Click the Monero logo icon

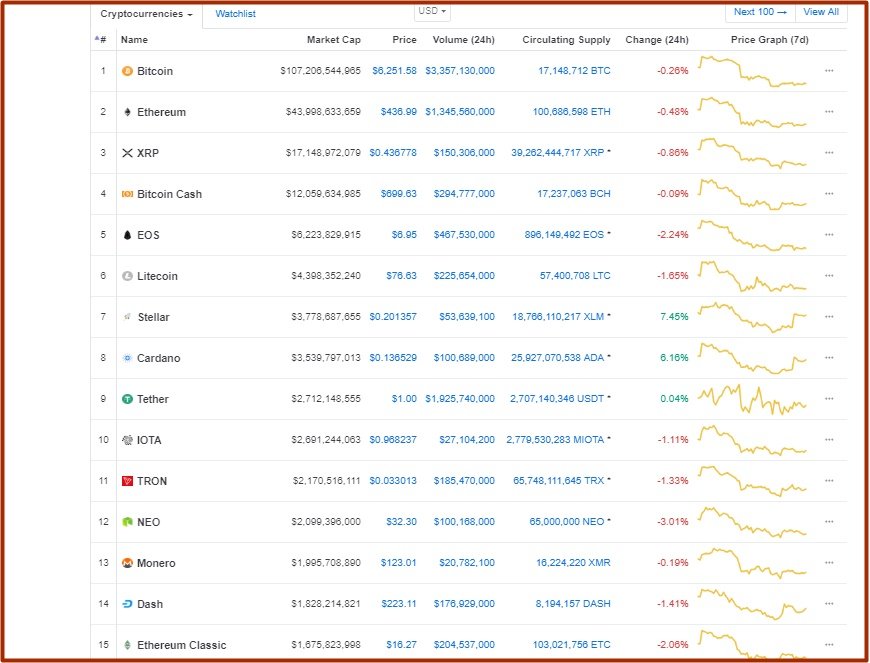pyautogui.click(x=127, y=563)
